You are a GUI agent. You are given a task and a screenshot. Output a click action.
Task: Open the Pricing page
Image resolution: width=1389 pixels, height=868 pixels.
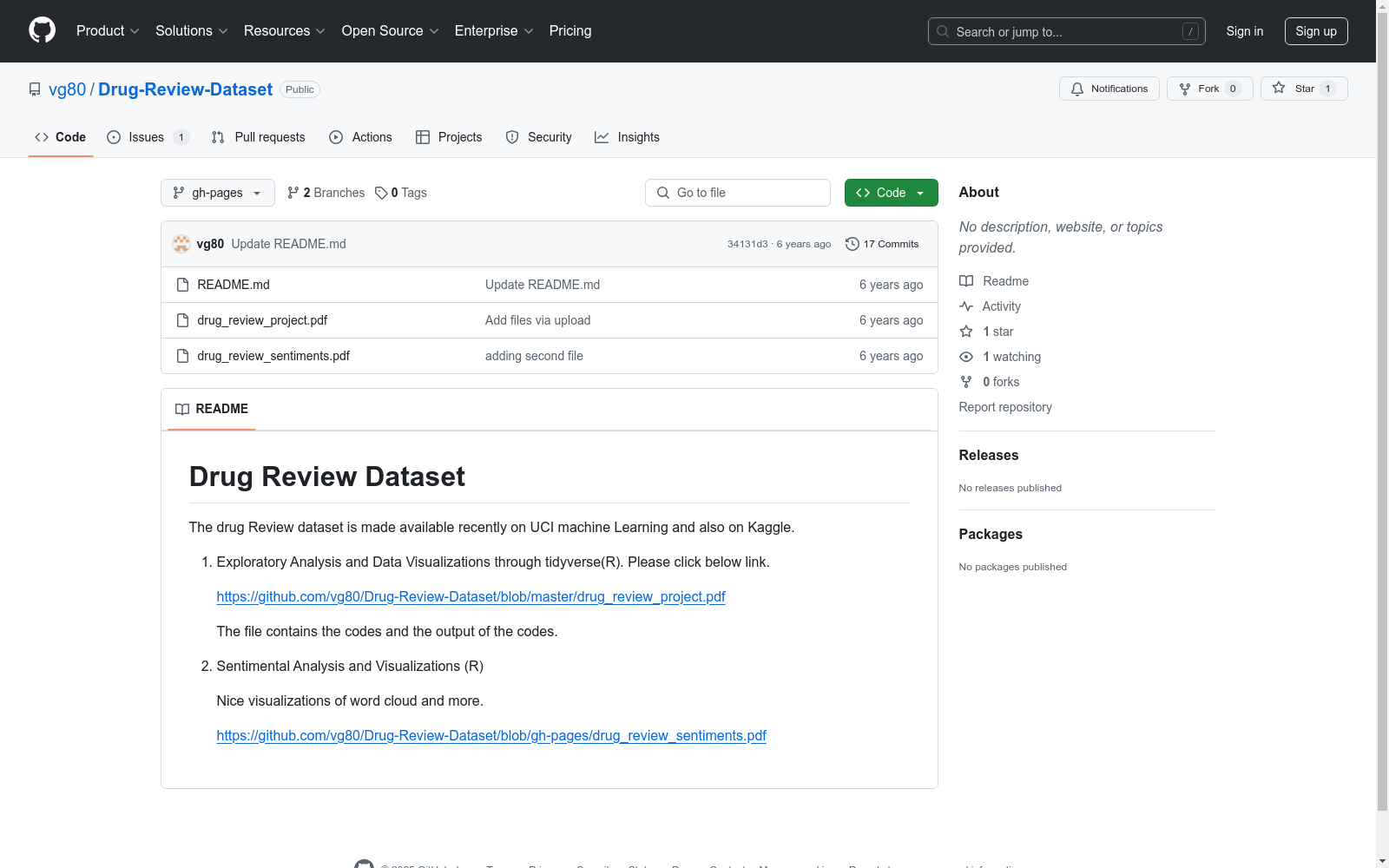[570, 30]
